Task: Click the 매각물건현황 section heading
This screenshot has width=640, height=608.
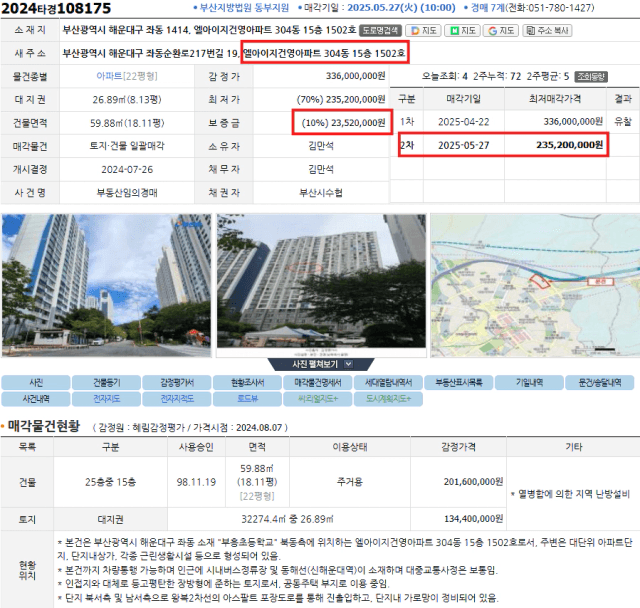Action: 44,426
